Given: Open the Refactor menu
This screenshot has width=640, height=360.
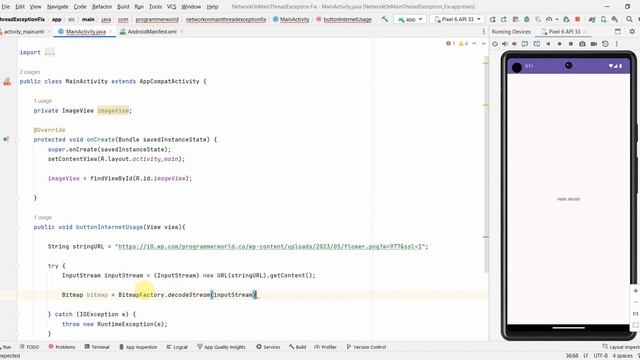Looking at the screenshot, I should pos(102,7).
